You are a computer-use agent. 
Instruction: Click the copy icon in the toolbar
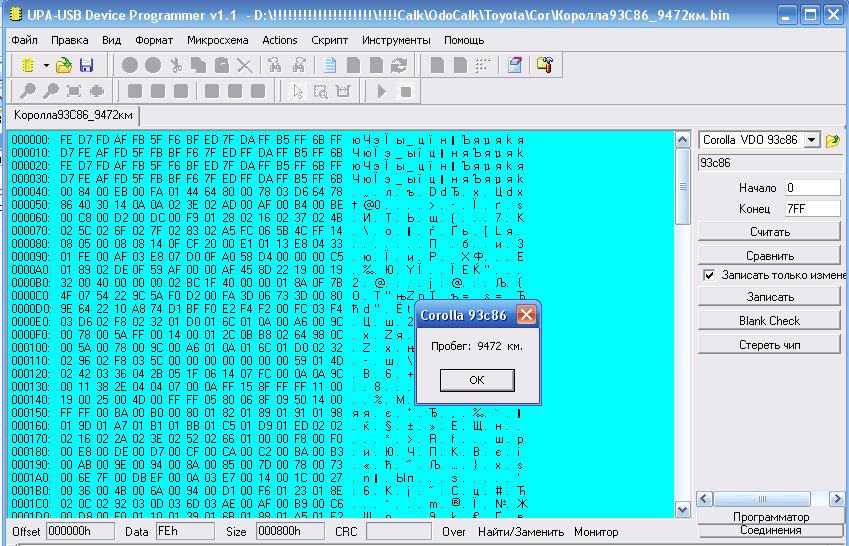198,66
